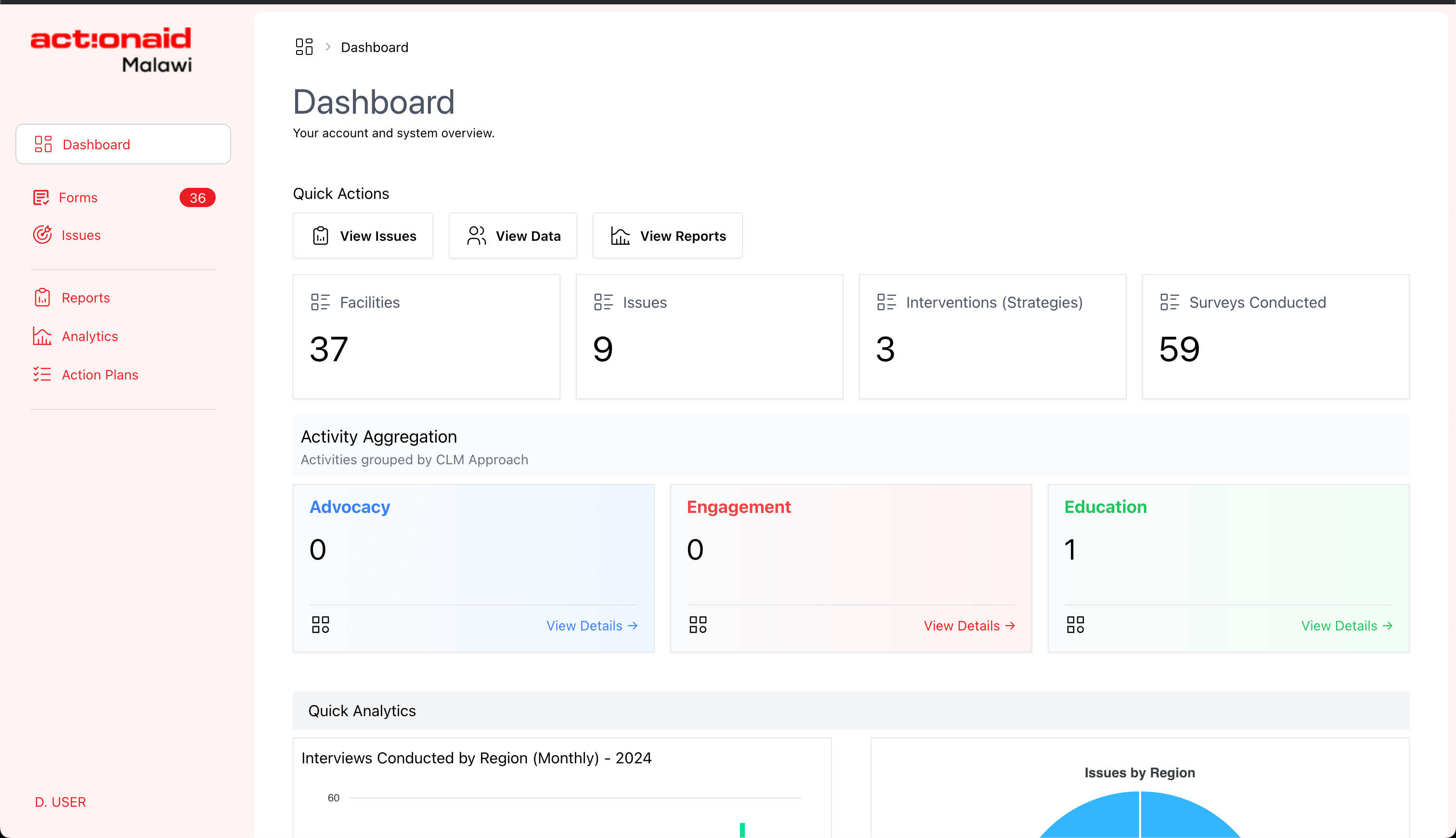Click the users icon on View Data

click(x=476, y=236)
